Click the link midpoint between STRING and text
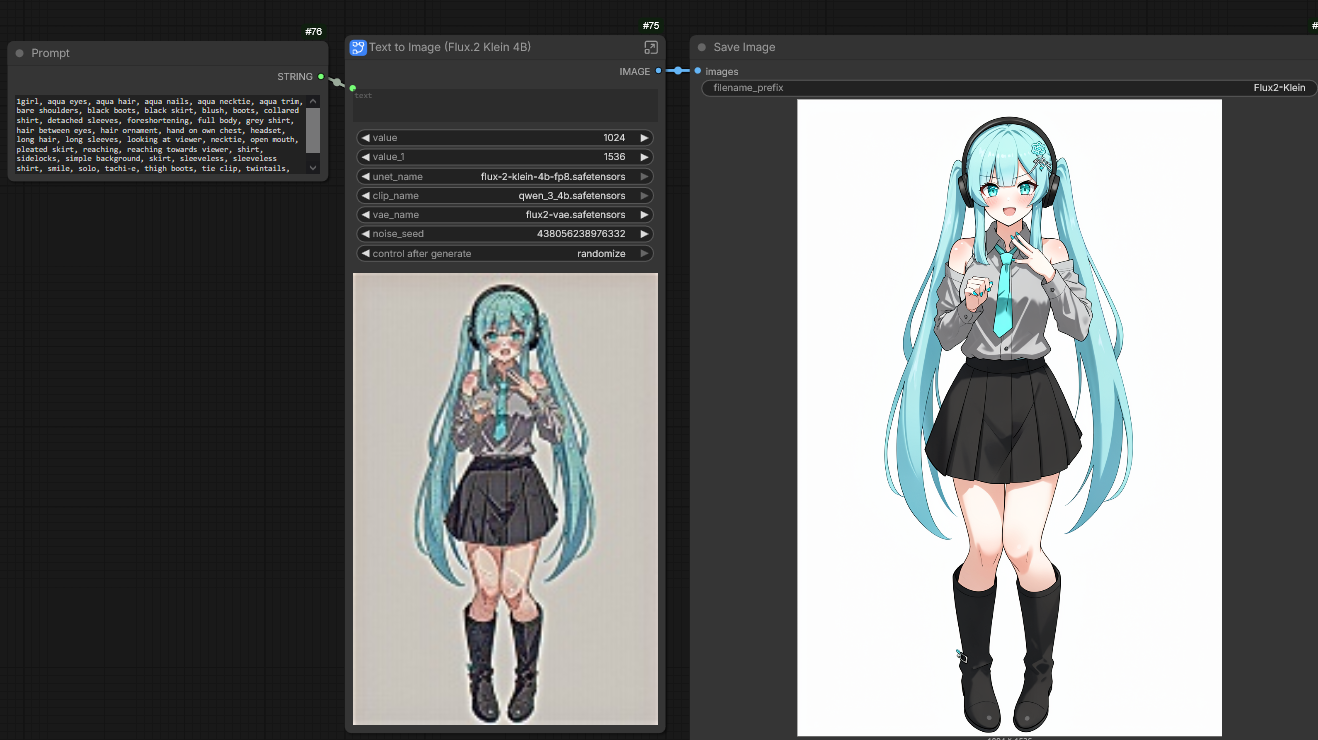 pyautogui.click(x=338, y=82)
